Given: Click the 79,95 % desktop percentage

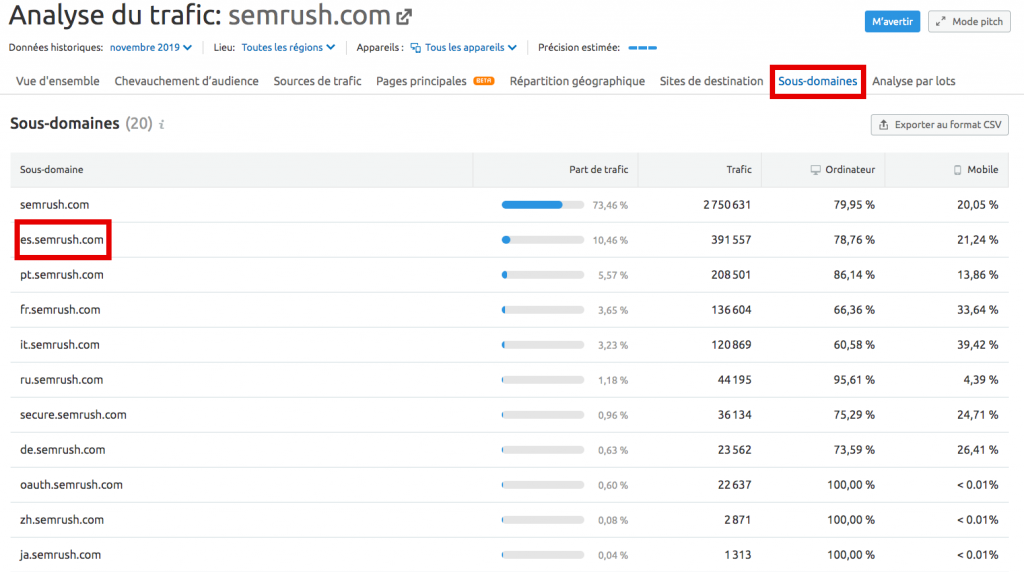Looking at the screenshot, I should click(854, 205).
